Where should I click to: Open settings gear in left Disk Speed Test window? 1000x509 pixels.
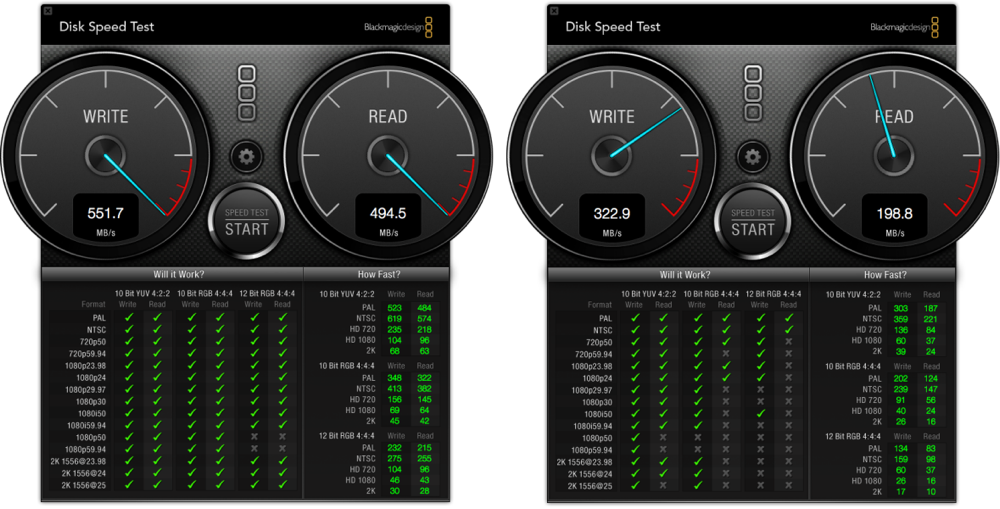246,156
